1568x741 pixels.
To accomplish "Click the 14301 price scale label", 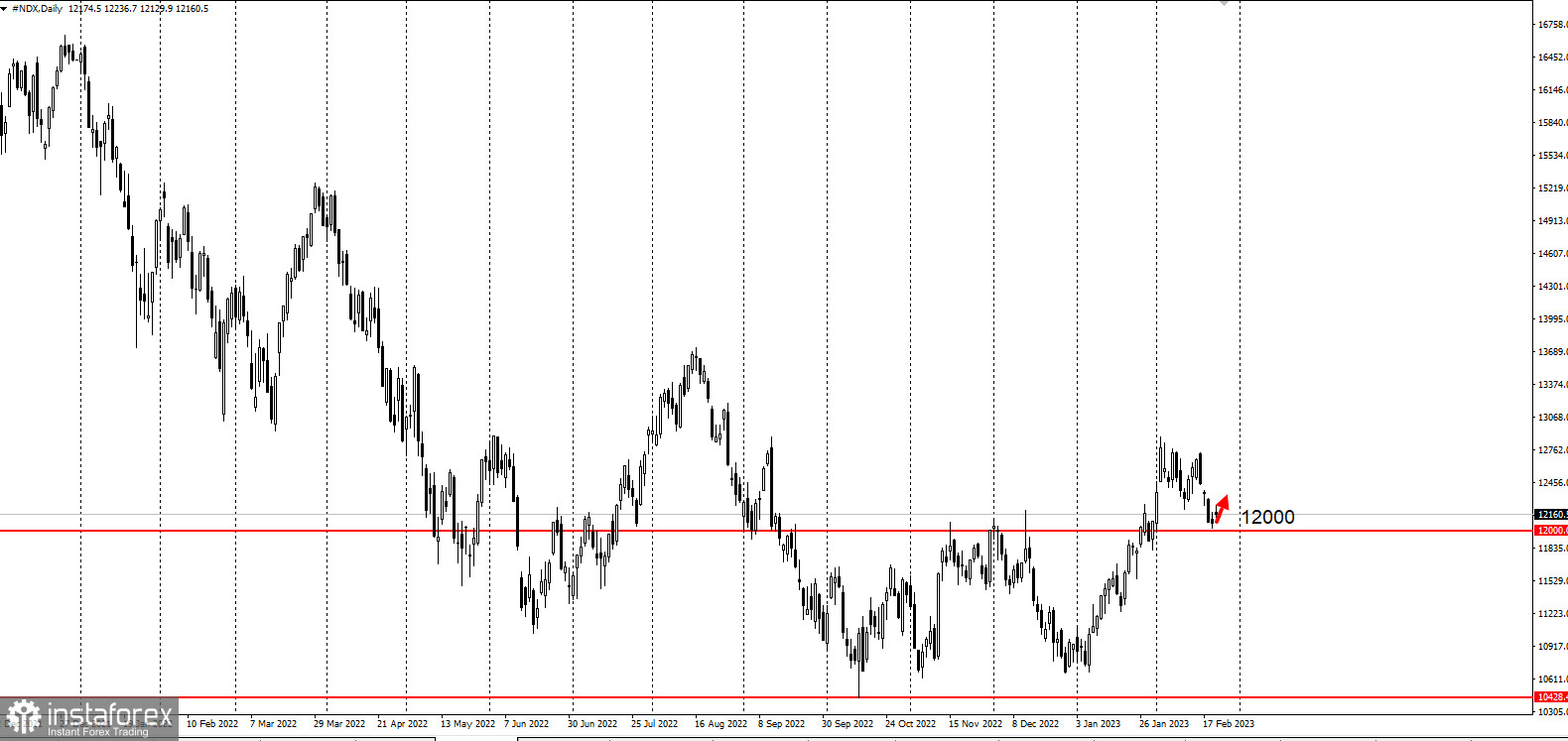I will pyautogui.click(x=1553, y=287).
